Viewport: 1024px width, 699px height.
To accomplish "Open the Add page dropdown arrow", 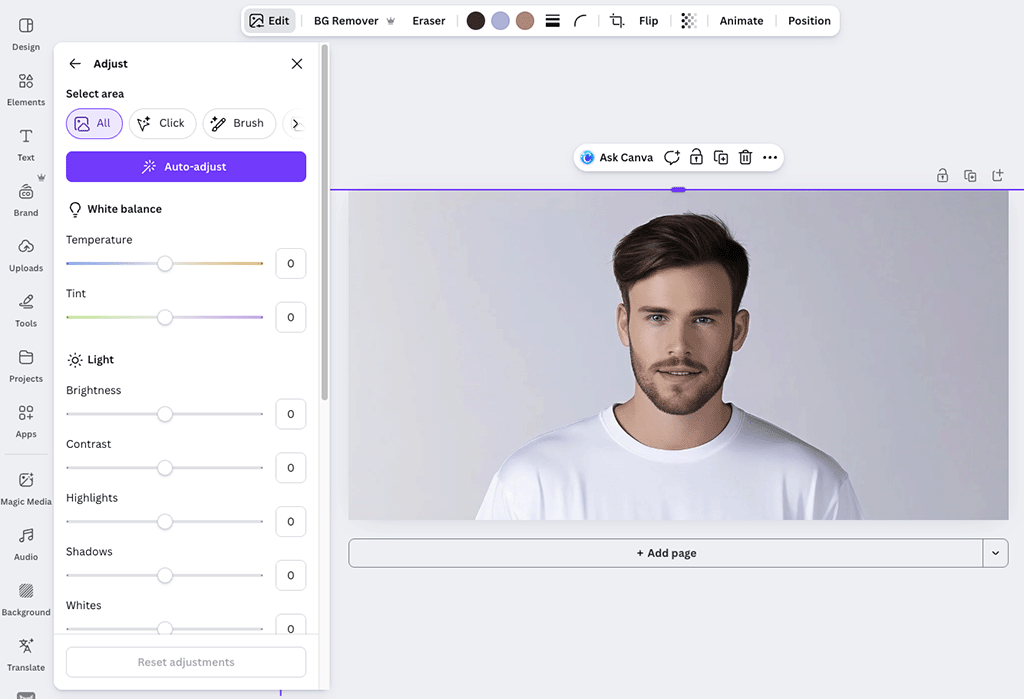I will click(x=995, y=553).
